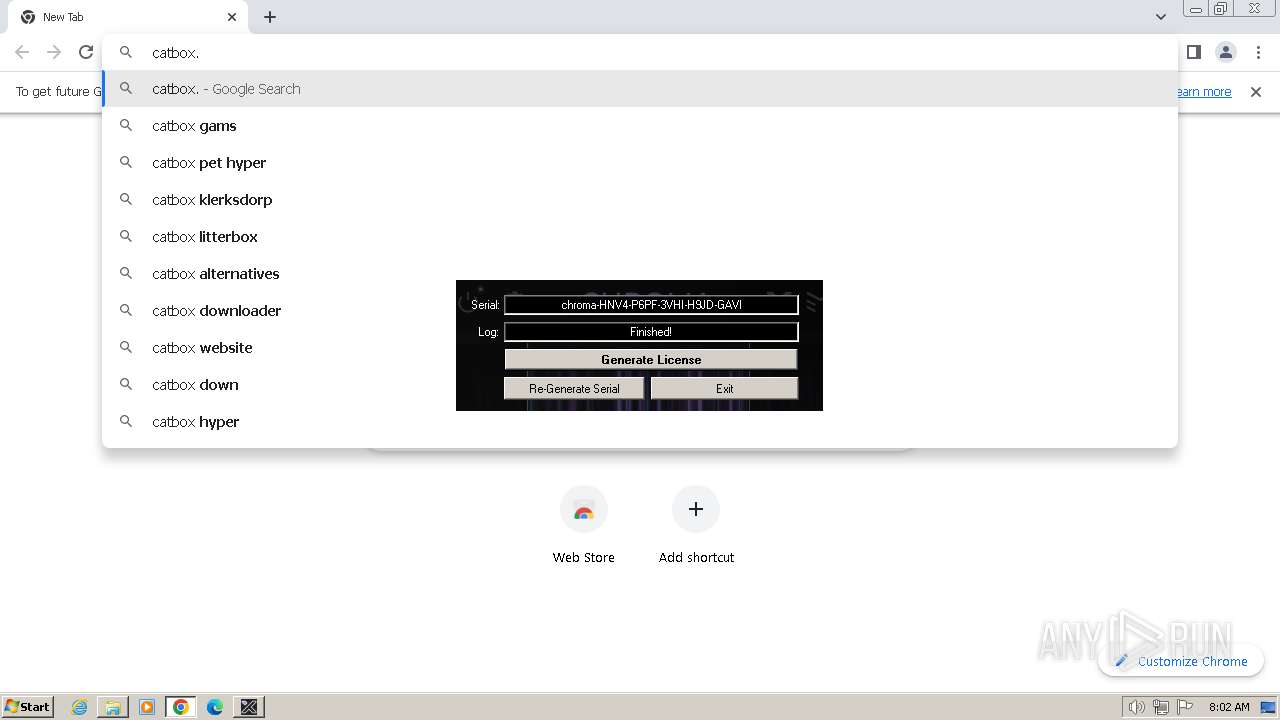
Task: Switch to keygen taskbar icon
Action: click(249, 707)
